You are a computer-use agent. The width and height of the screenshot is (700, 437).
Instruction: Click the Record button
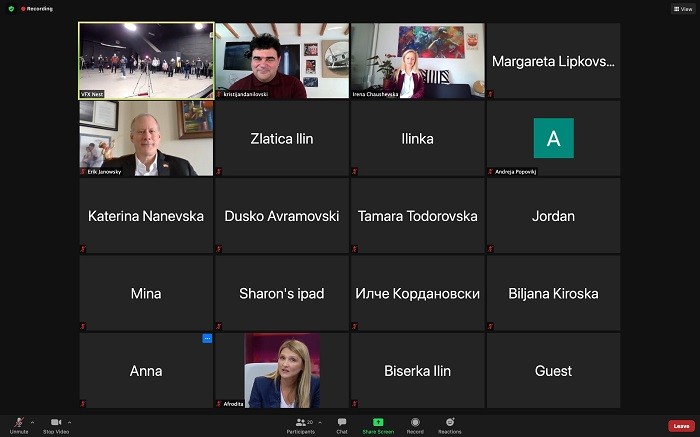click(x=415, y=425)
